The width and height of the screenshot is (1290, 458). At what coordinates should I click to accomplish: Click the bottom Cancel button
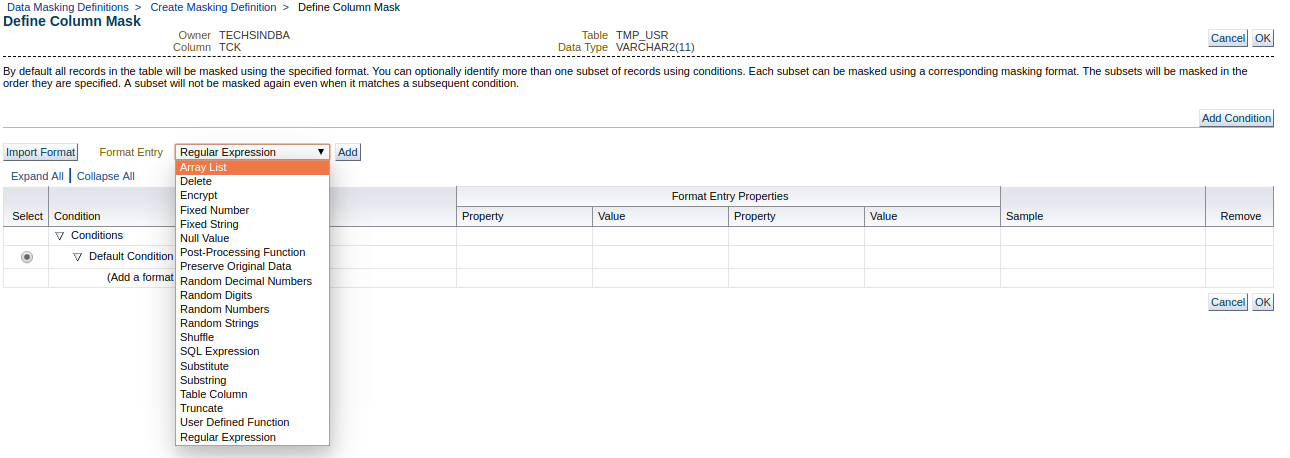click(x=1228, y=302)
